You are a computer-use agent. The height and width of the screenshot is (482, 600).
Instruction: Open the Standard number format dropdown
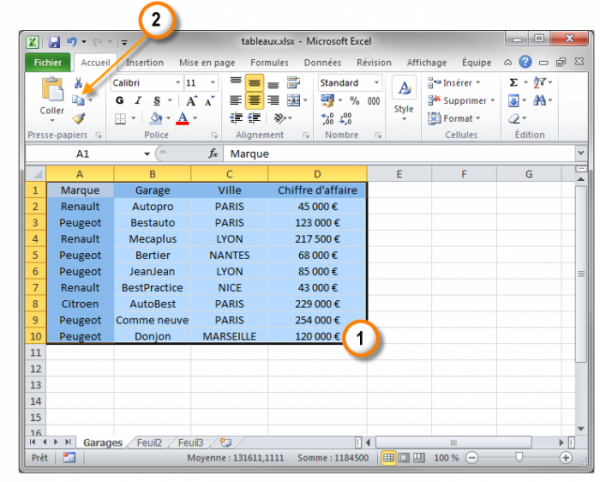(x=377, y=83)
